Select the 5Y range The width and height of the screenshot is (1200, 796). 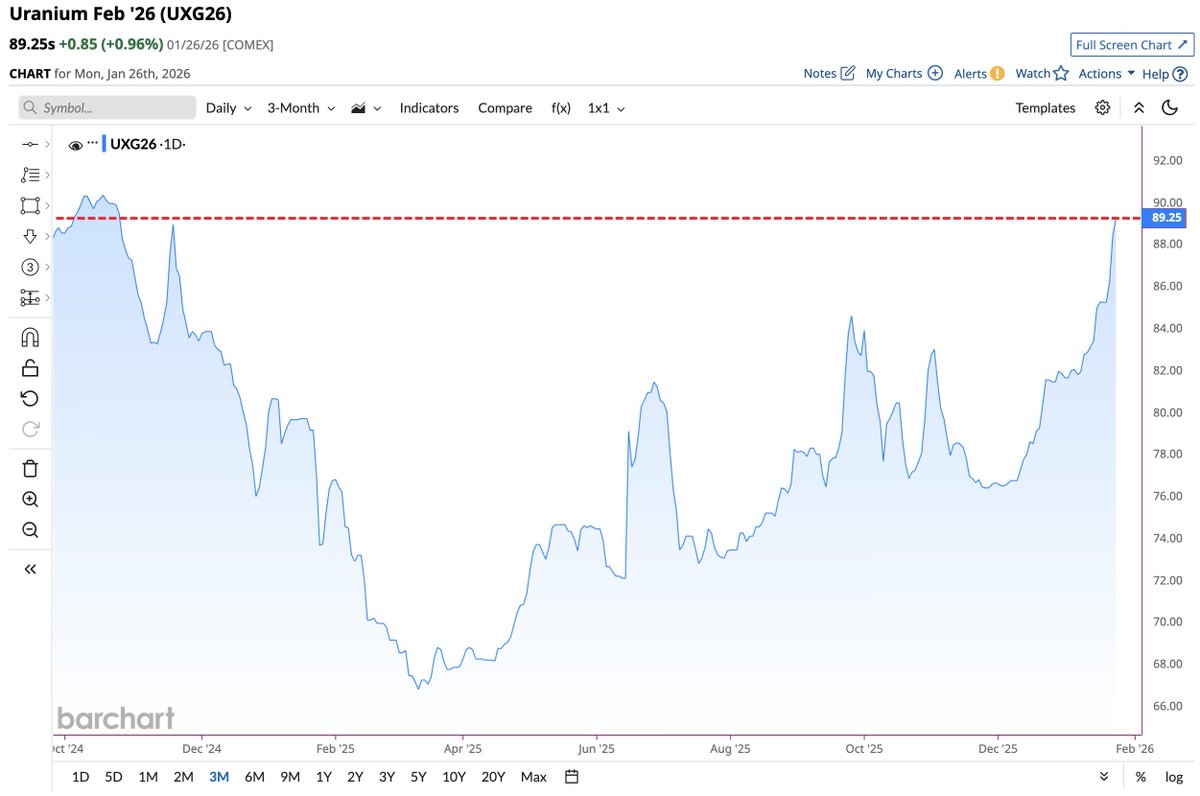coord(418,777)
